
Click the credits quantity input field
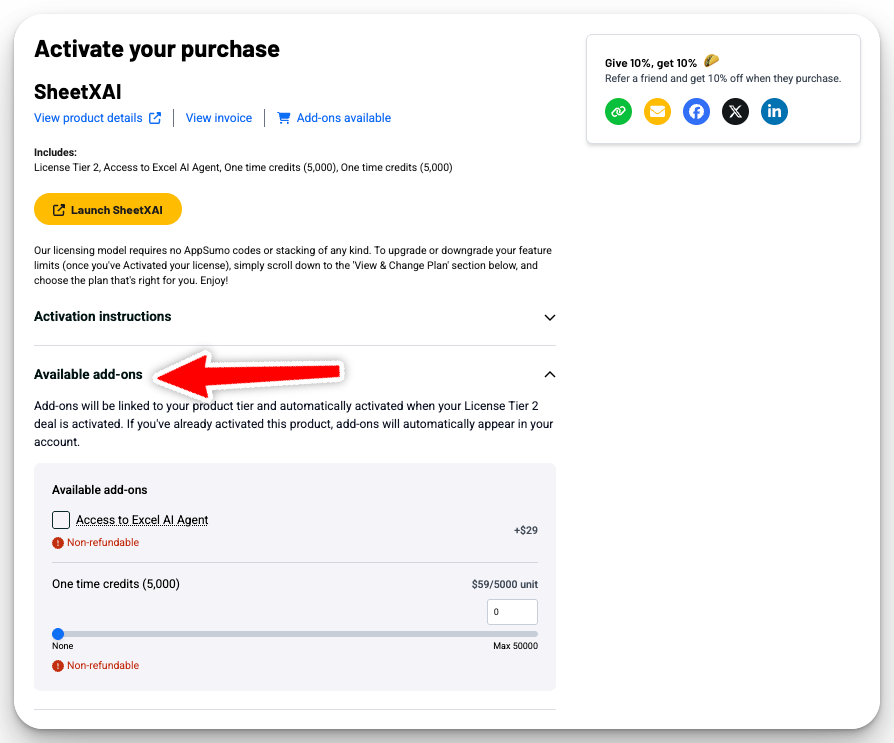[512, 612]
